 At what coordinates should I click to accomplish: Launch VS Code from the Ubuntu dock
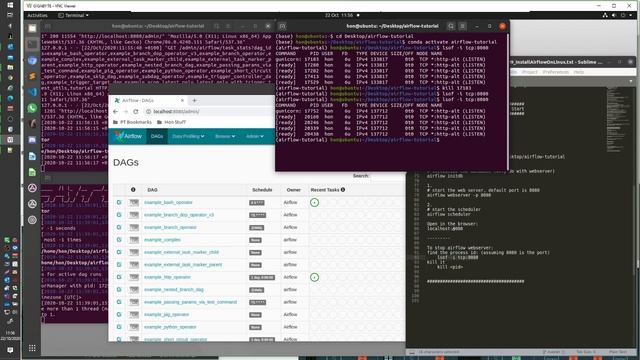32,92
